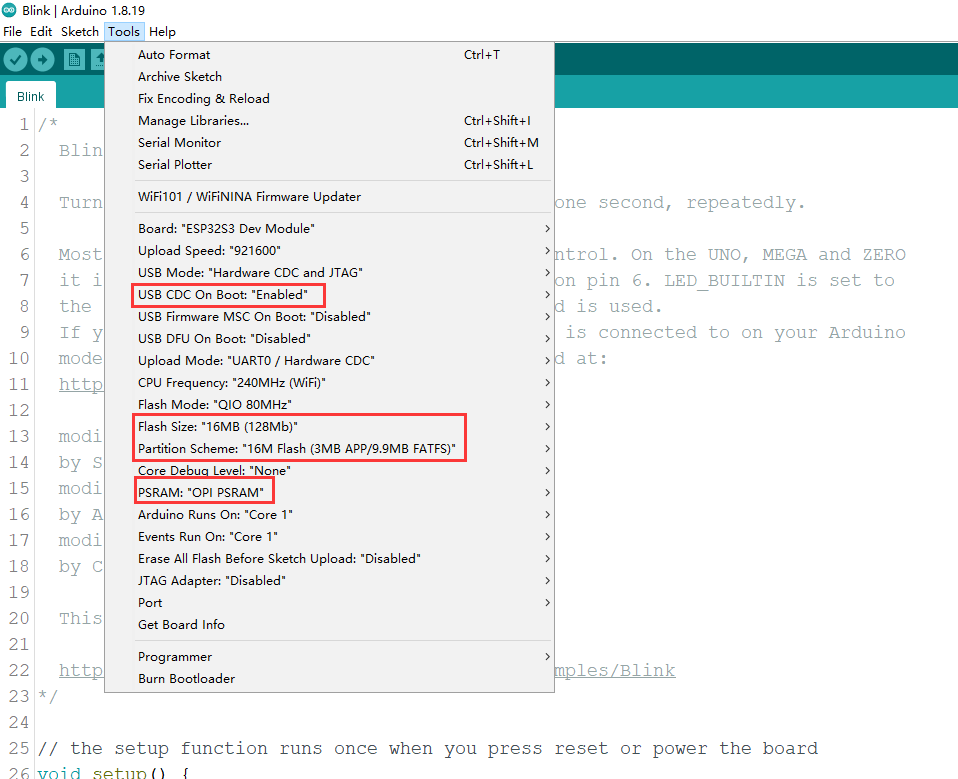The image size is (958, 779).
Task: Click the New sketch toolbar icon
Action: 74,60
